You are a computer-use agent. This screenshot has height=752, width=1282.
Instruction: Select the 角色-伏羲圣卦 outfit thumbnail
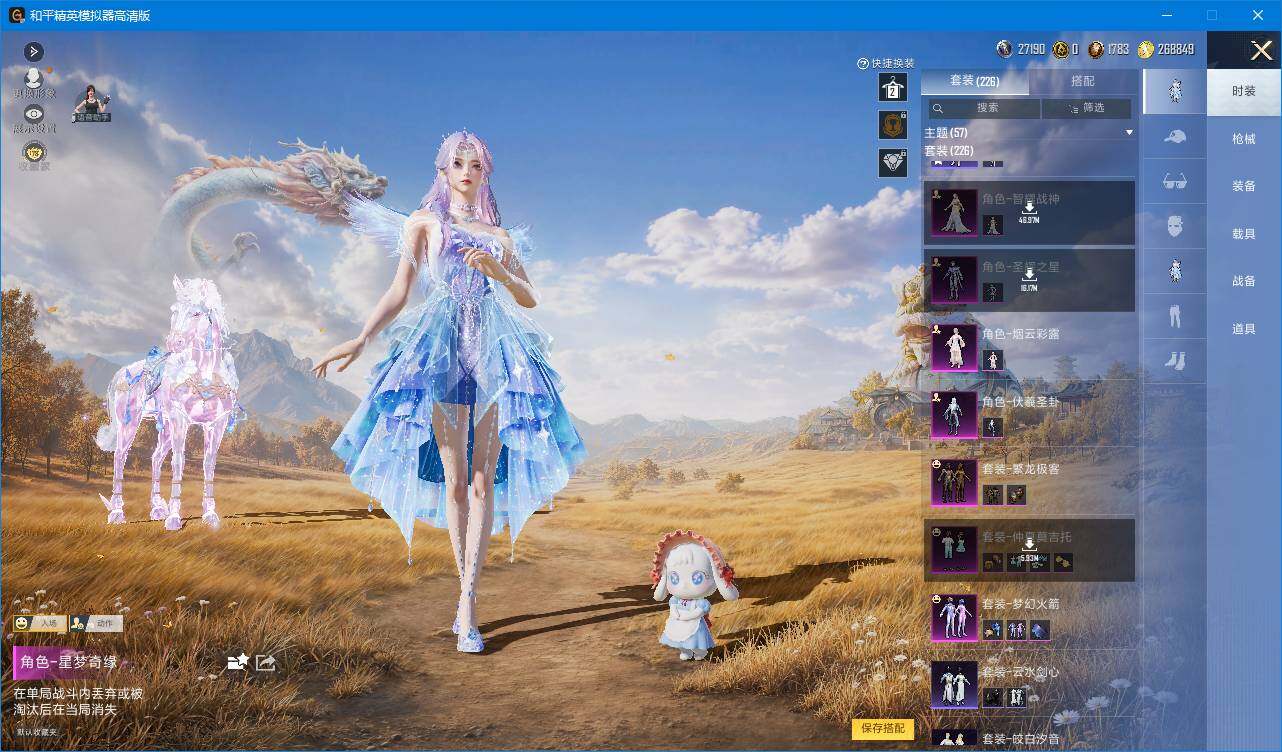954,415
